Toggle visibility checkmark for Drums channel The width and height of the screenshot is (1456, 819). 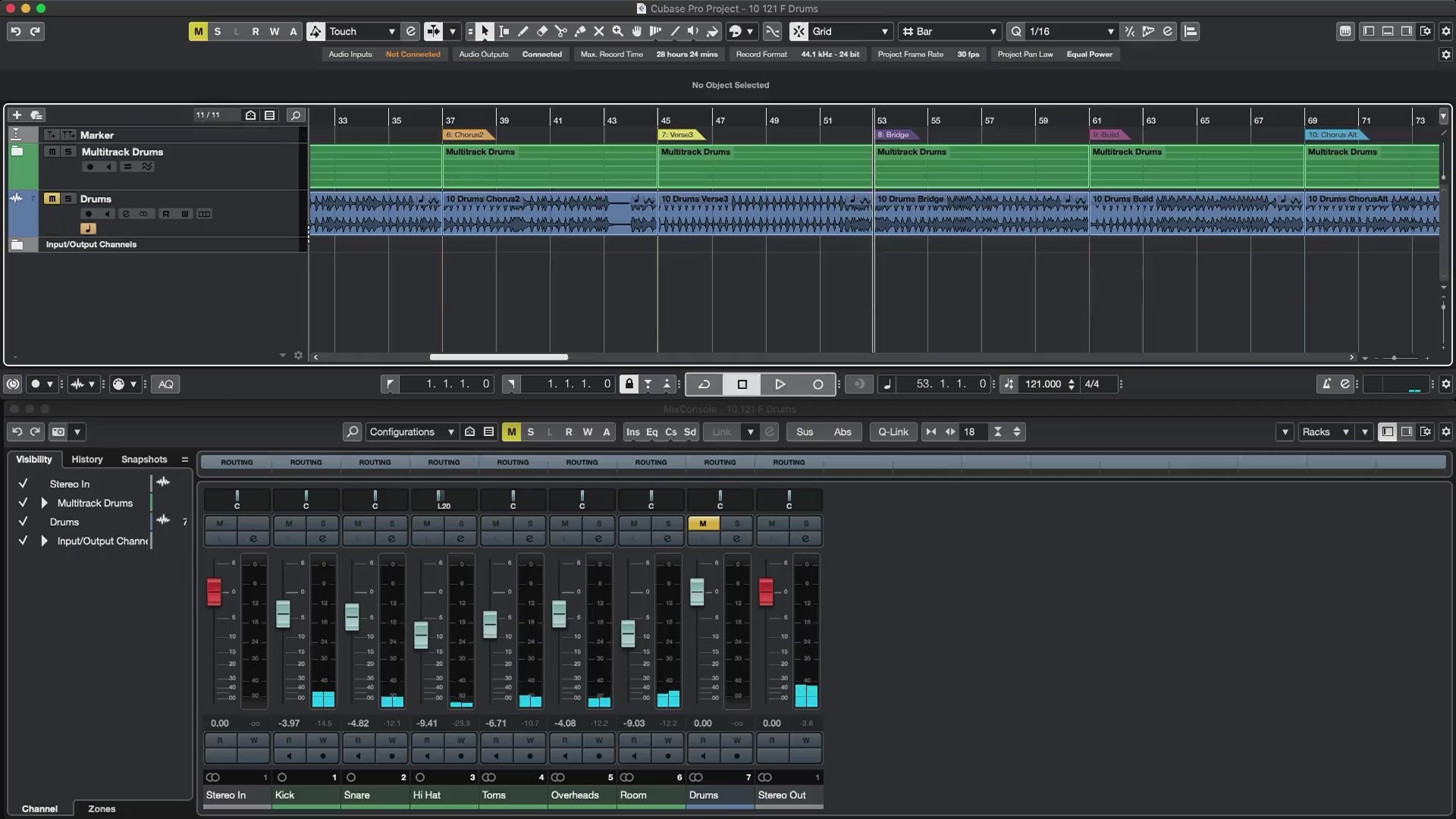point(23,522)
